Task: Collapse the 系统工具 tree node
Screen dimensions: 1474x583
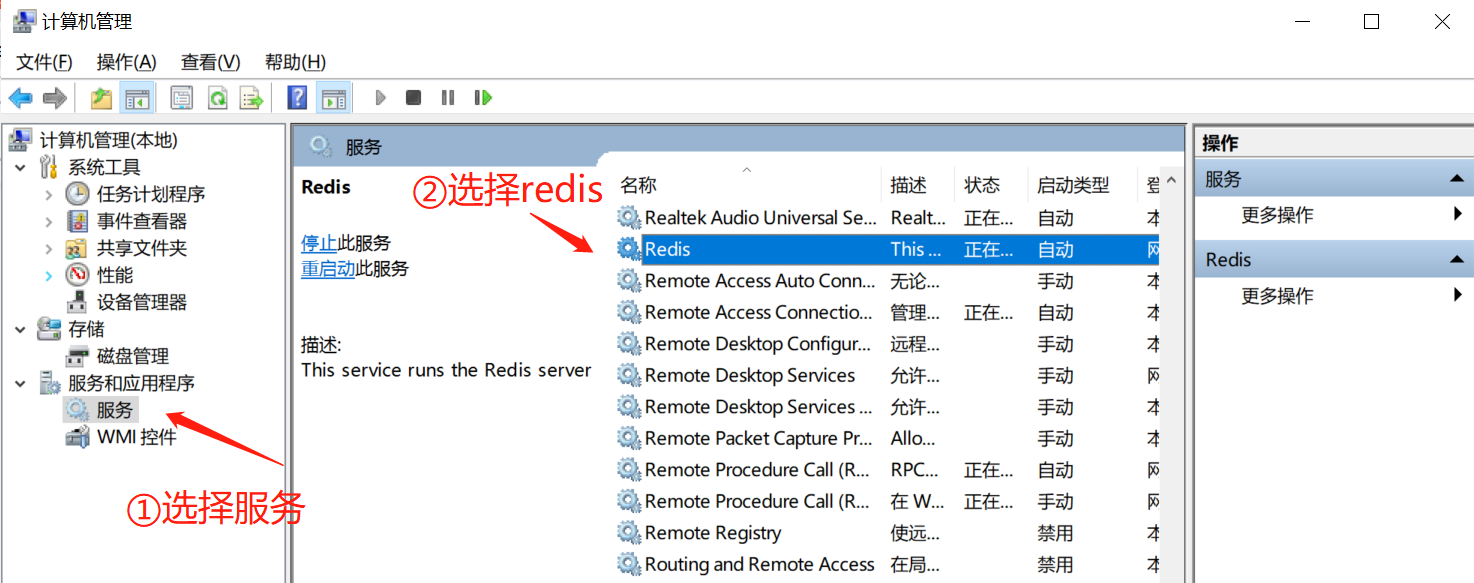Action: tap(22, 166)
